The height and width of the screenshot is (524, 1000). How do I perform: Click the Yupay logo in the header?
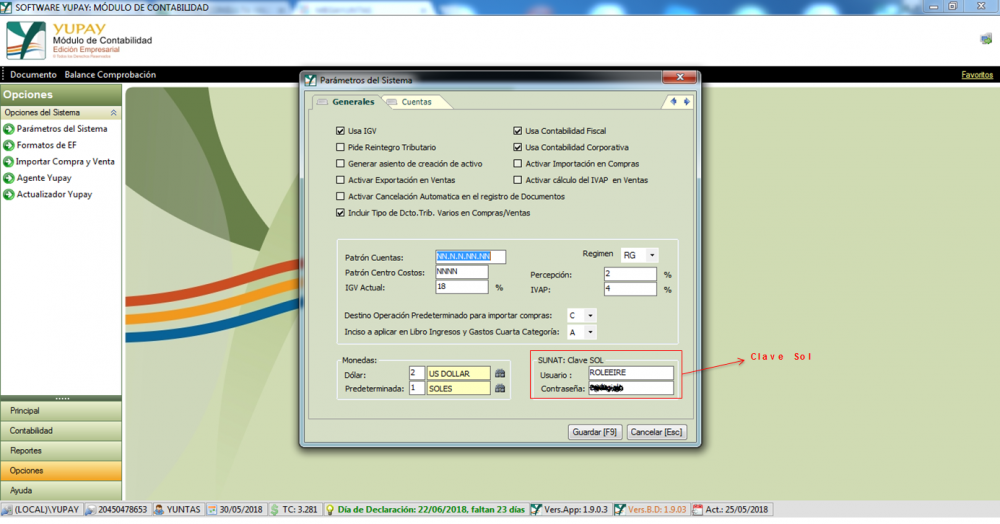[x=26, y=40]
